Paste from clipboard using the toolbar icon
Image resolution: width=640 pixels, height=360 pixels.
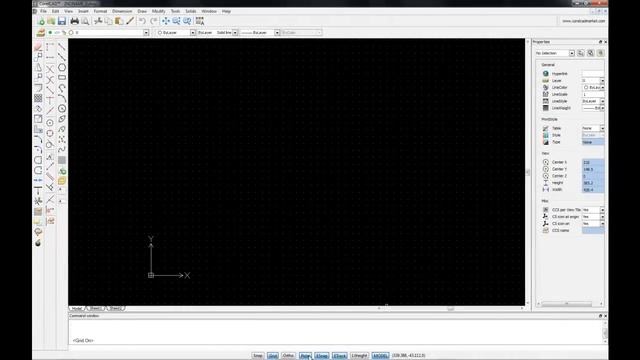(x=119, y=21)
